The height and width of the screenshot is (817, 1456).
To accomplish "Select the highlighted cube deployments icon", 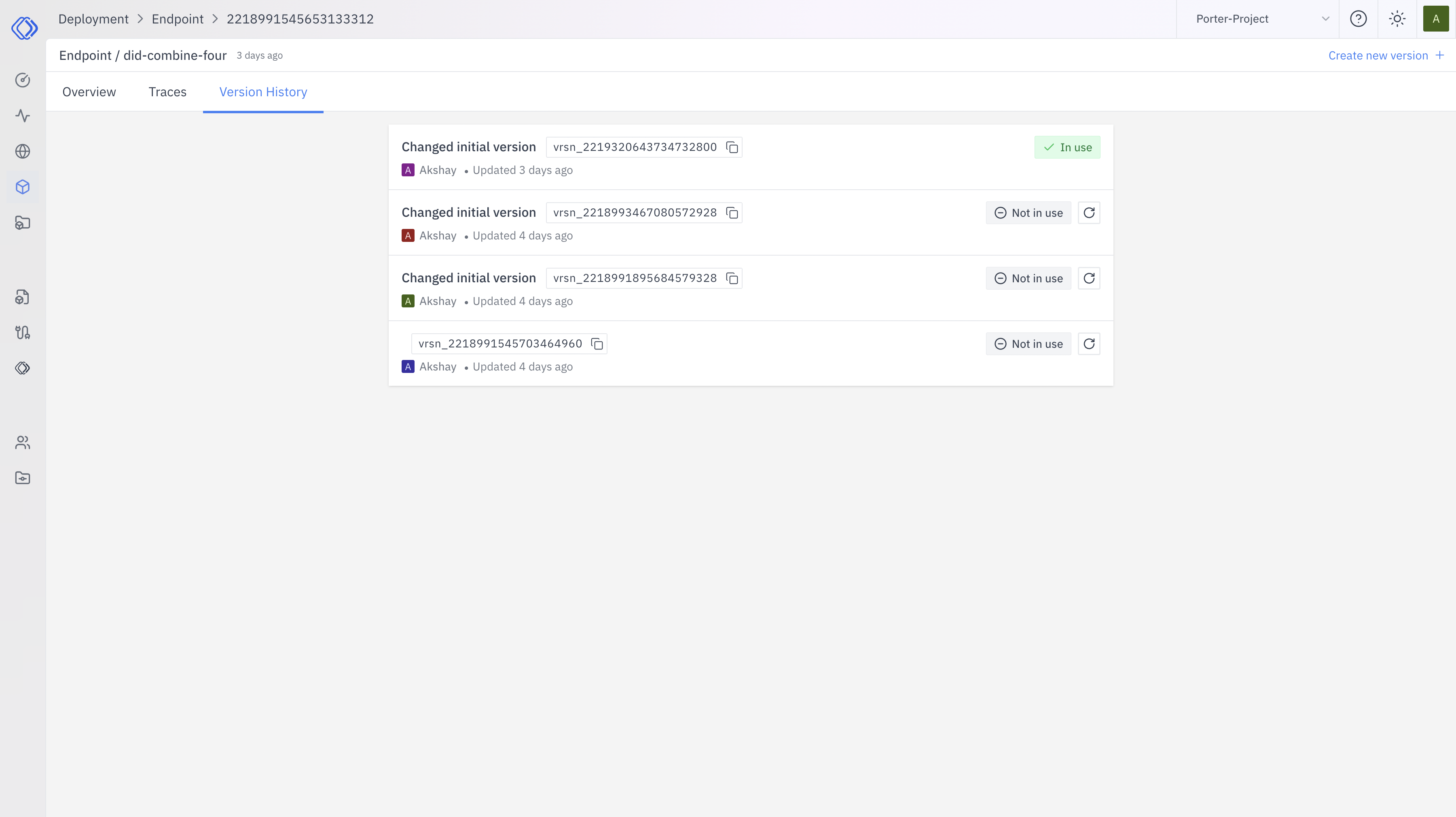I will coord(23,186).
